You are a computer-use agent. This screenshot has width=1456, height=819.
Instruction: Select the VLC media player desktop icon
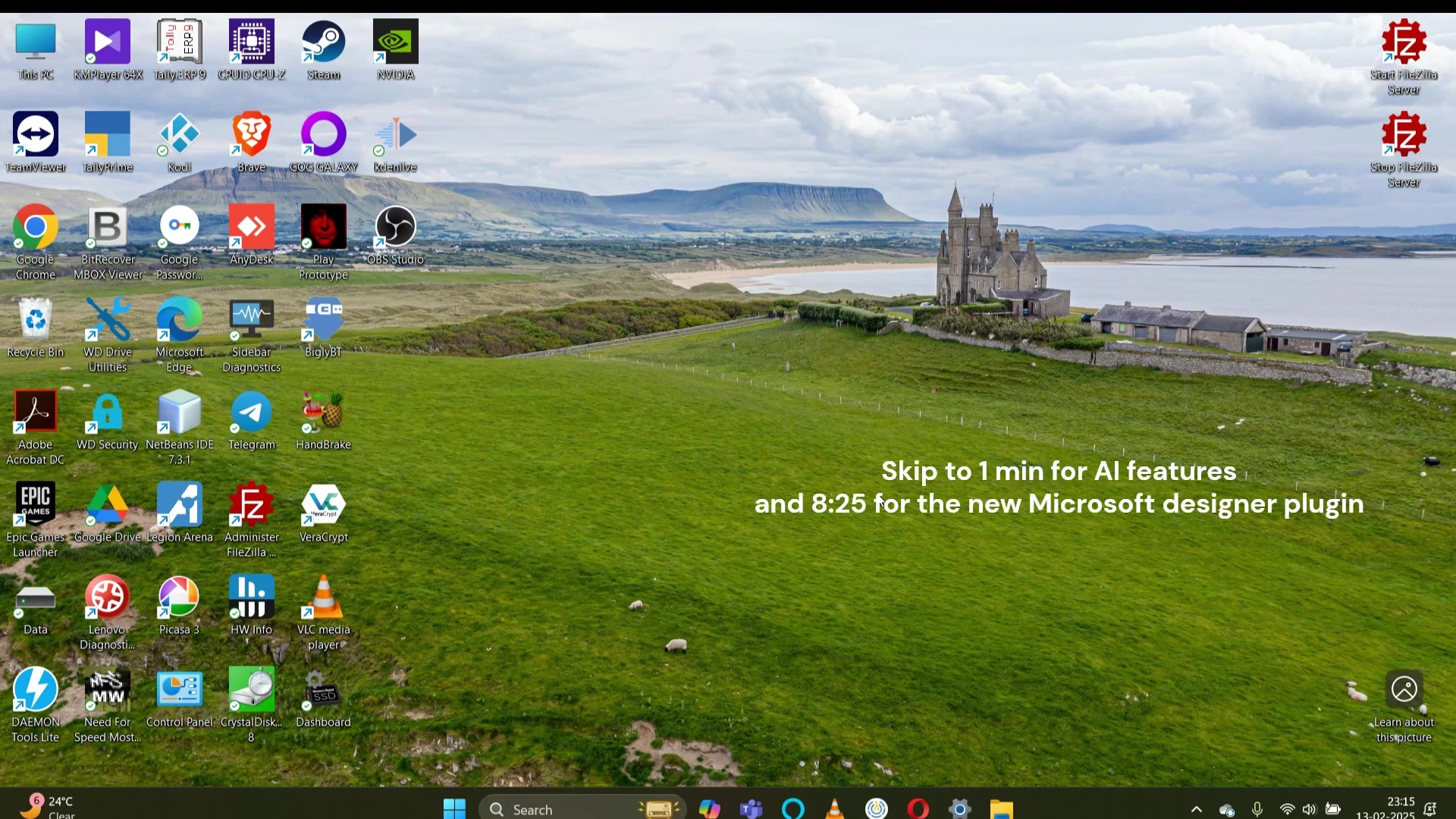[x=324, y=613]
